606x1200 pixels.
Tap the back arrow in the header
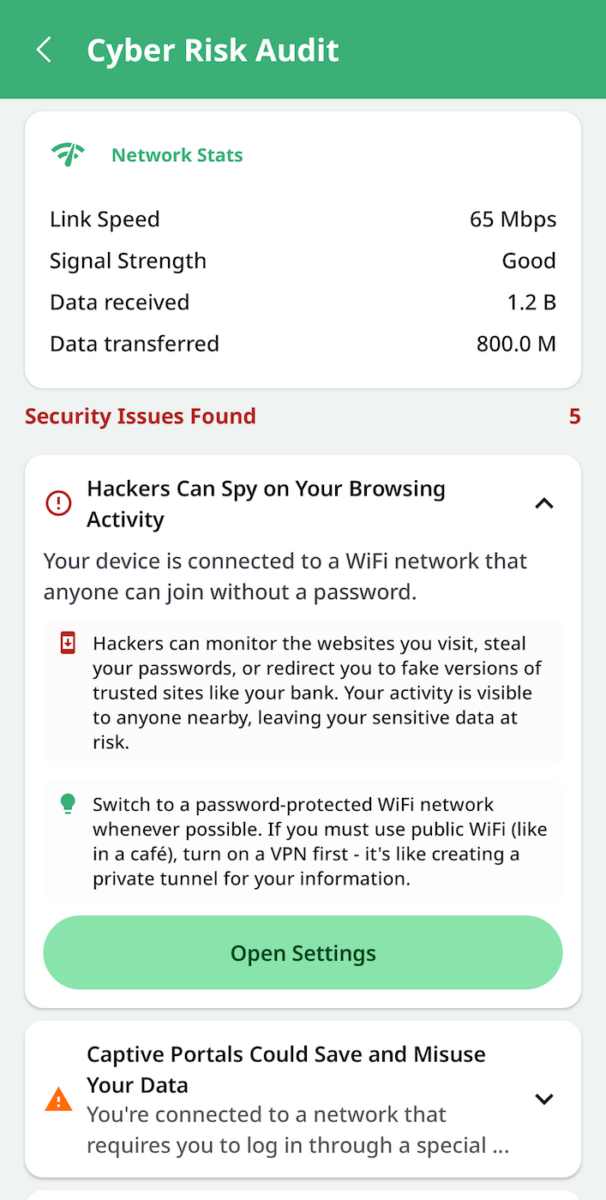(x=43, y=48)
